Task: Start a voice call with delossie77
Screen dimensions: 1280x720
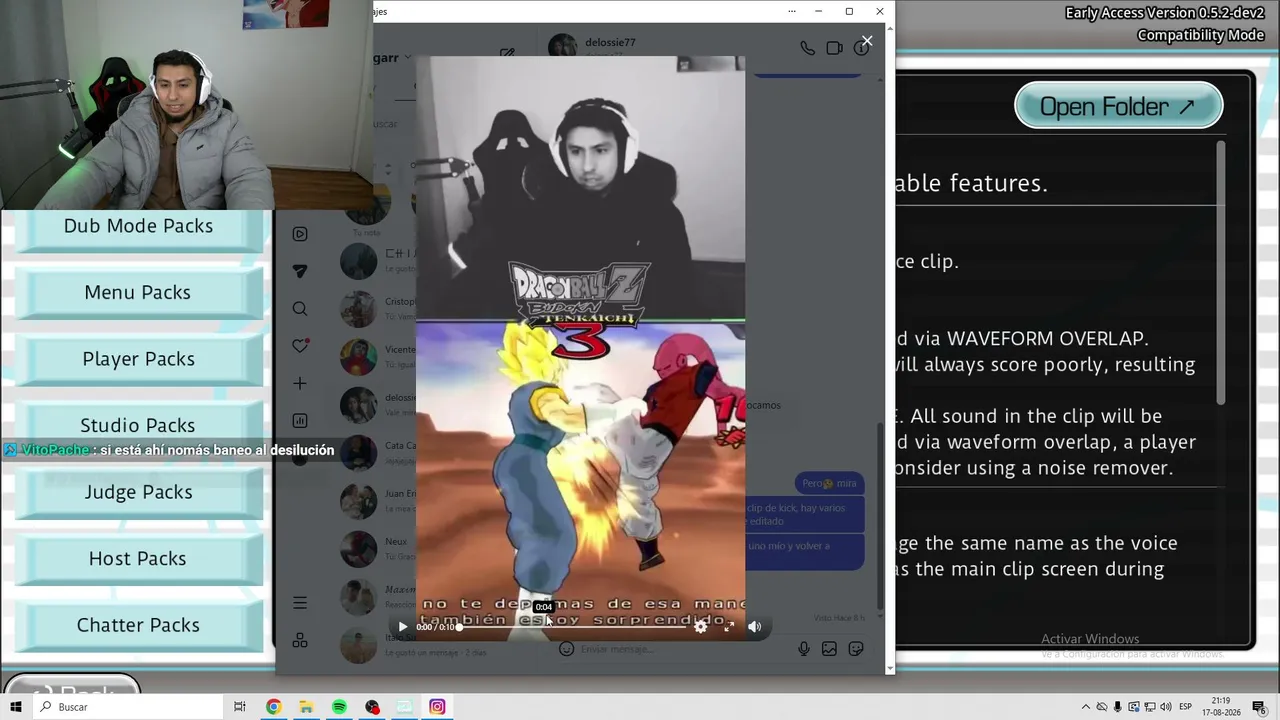Action: pyautogui.click(x=807, y=48)
